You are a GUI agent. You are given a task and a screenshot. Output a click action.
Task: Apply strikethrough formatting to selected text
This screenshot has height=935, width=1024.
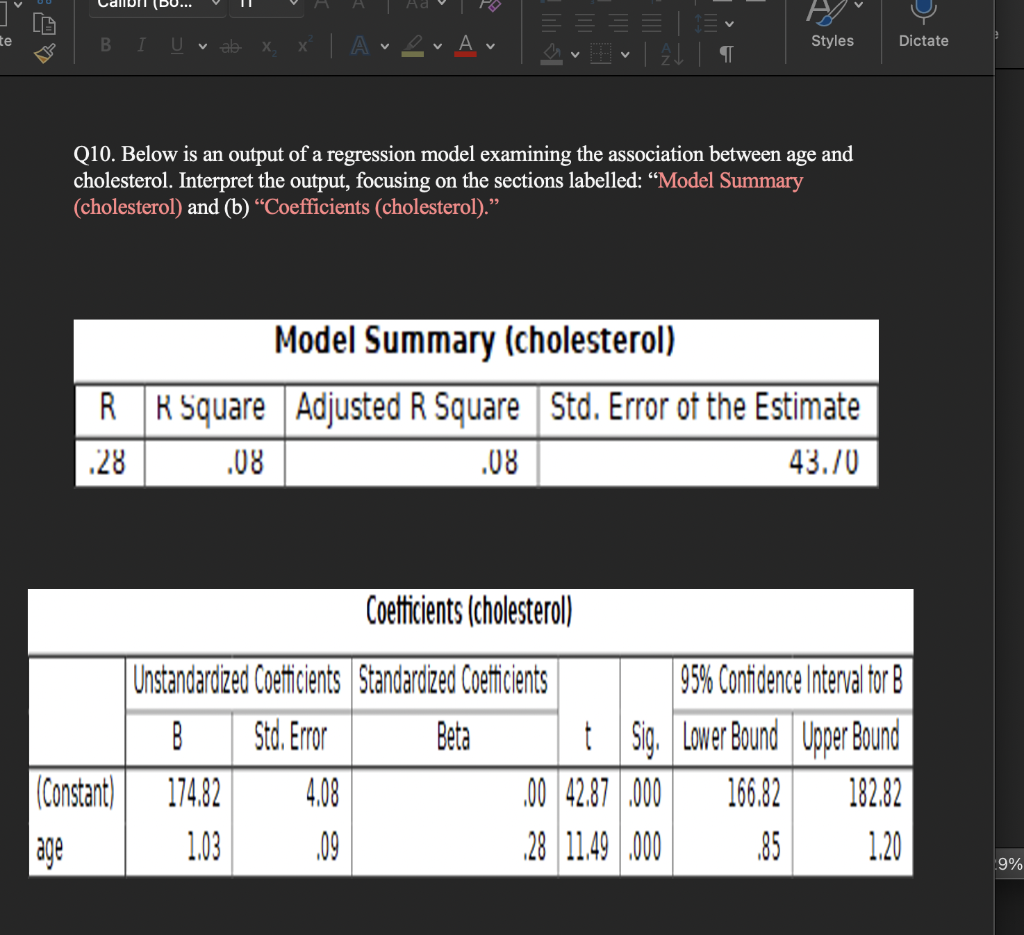pyautogui.click(x=231, y=46)
